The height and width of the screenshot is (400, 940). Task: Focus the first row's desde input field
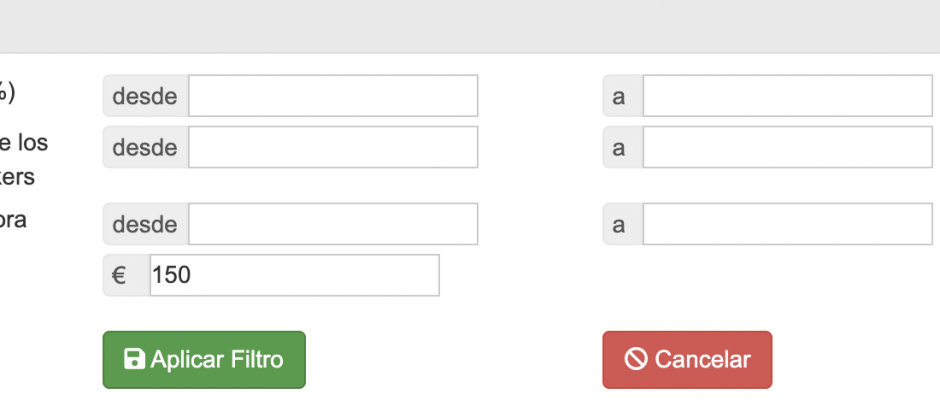333,96
